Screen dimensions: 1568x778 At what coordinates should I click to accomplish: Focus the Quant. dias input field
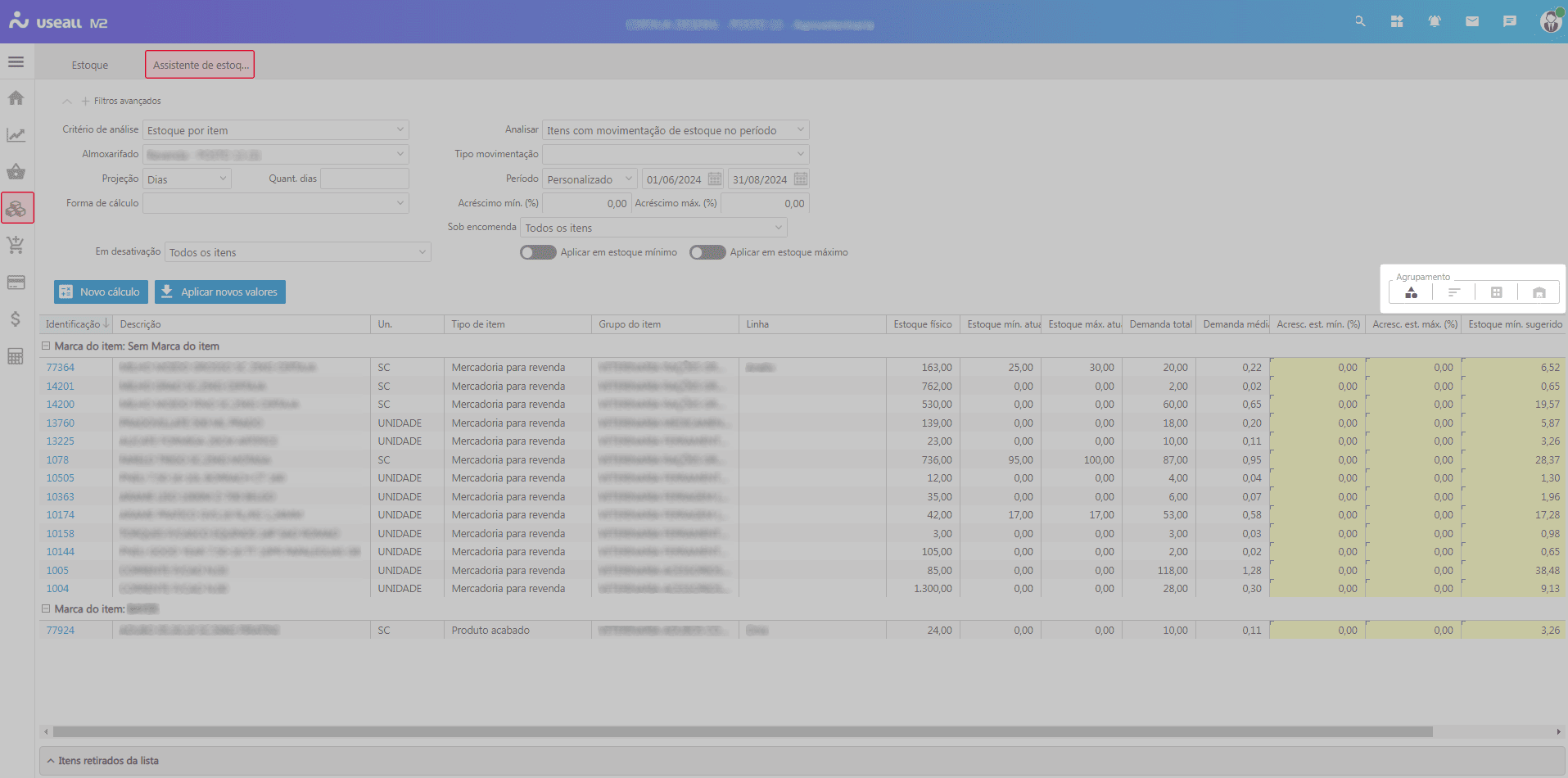[x=364, y=179]
